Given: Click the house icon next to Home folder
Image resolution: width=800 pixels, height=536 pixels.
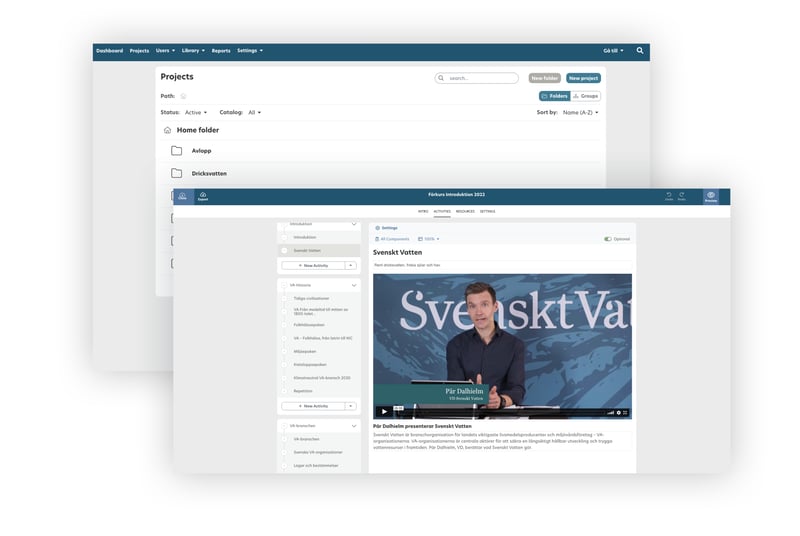Looking at the screenshot, I should (x=167, y=131).
